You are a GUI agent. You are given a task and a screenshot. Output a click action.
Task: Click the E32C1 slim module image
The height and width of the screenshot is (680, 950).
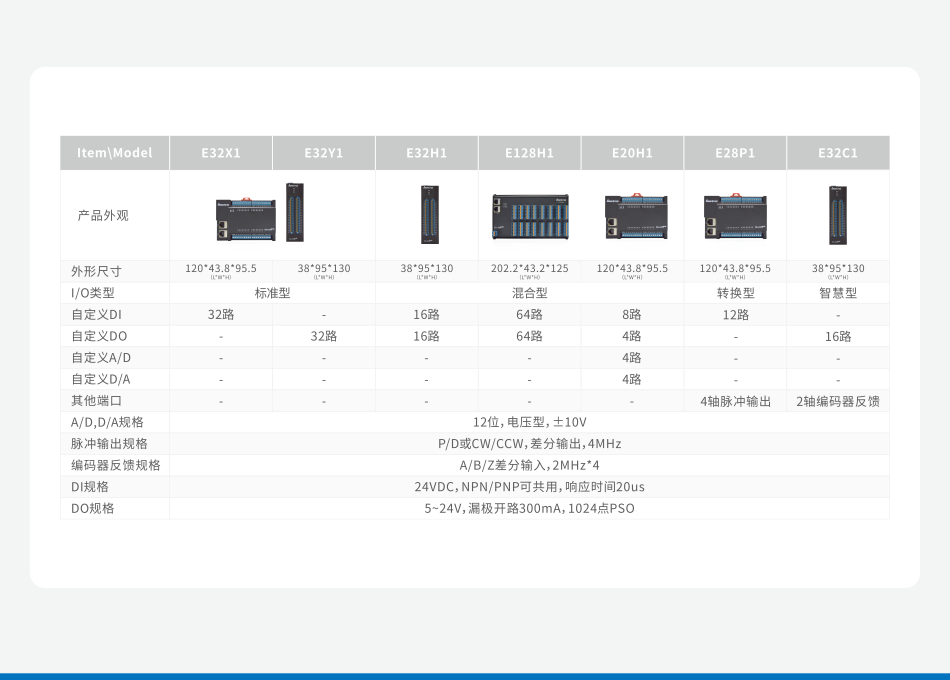point(838,215)
